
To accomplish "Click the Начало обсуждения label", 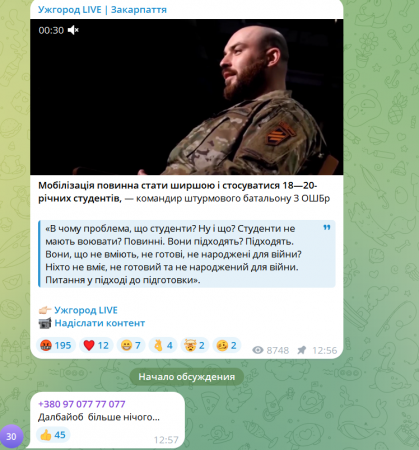I will (x=187, y=377).
